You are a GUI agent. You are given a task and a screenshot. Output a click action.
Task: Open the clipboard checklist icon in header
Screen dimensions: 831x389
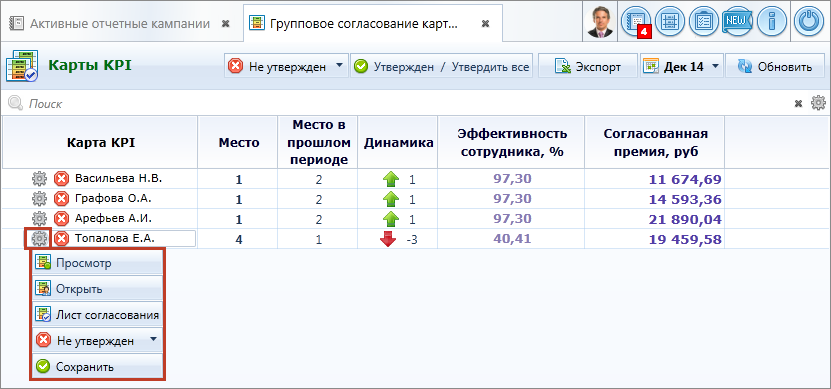pos(704,22)
